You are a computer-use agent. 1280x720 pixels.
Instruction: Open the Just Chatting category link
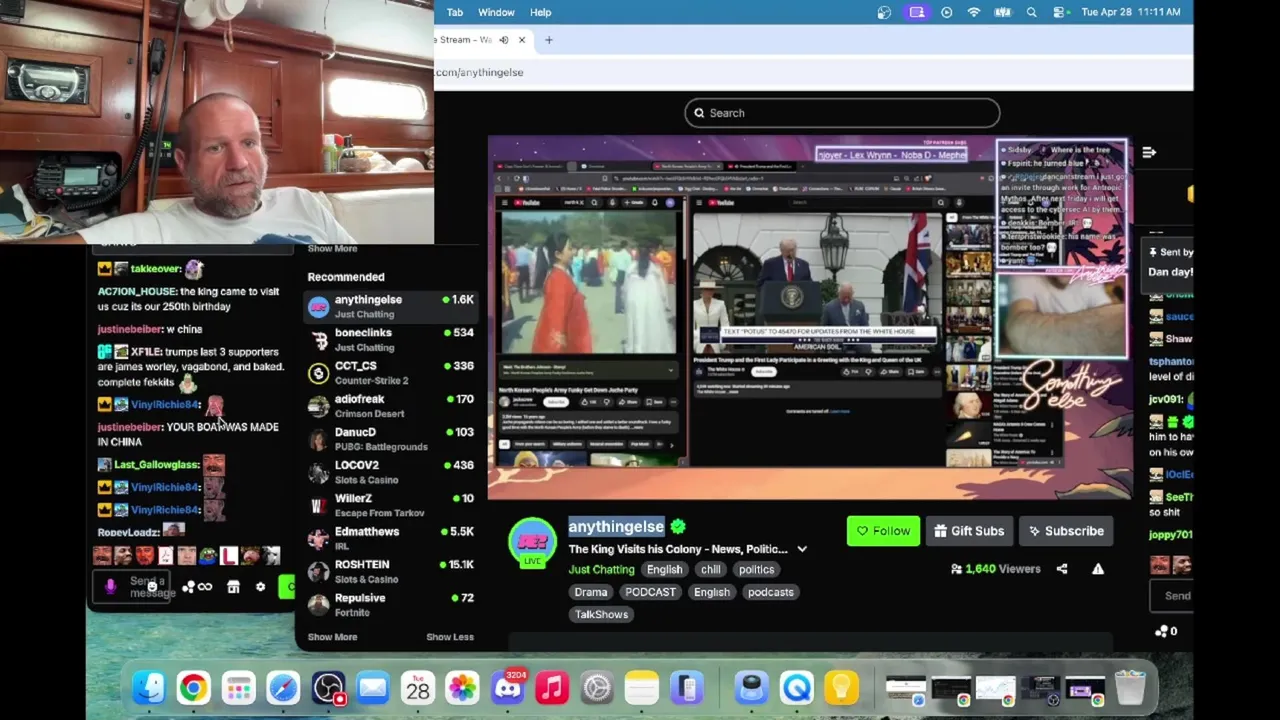601,569
